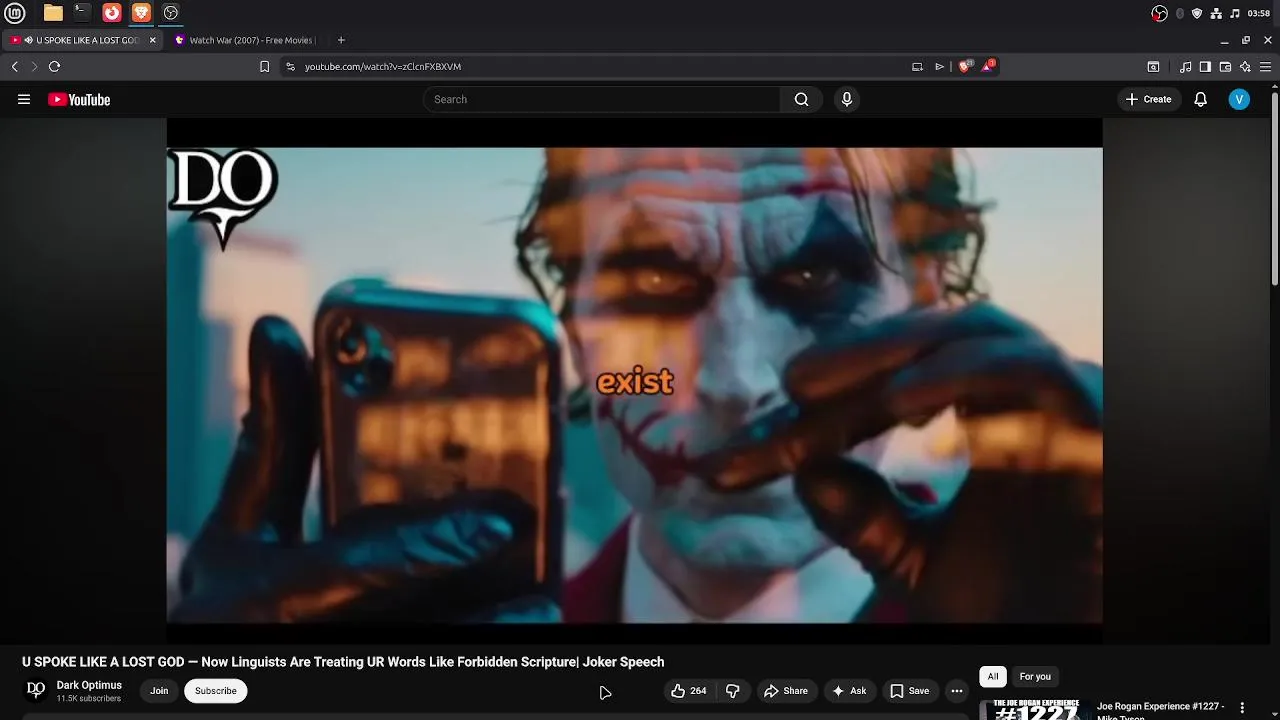Open YouTube notifications bell

pos(1201,99)
